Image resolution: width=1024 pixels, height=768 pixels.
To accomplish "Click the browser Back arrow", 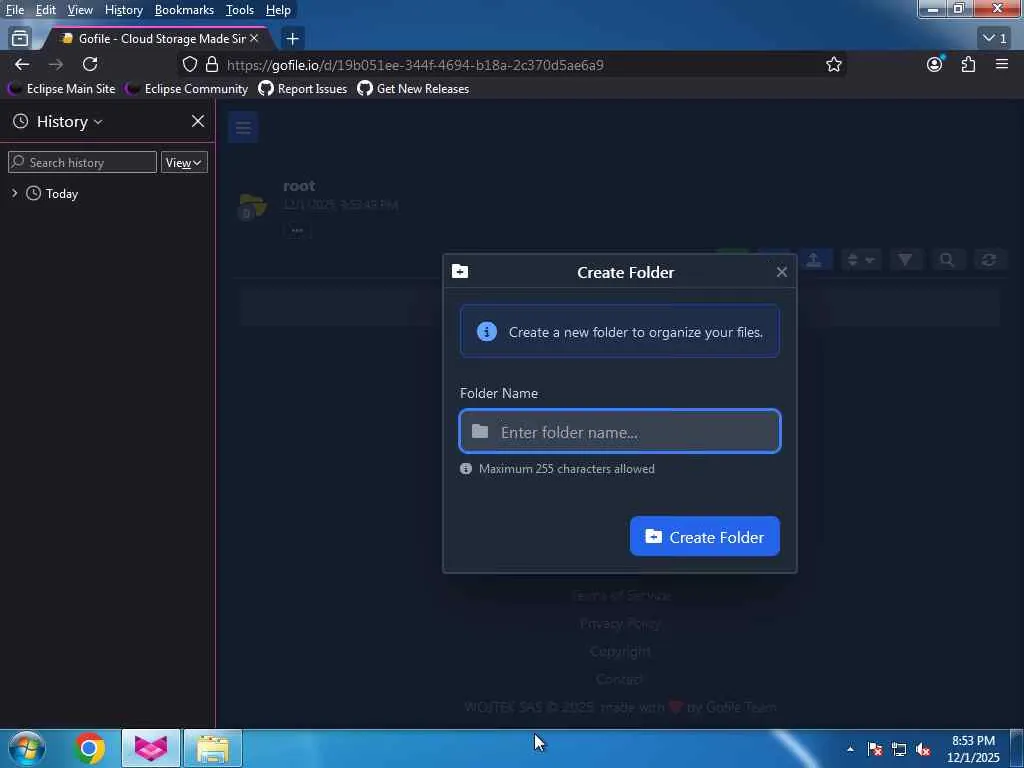I will tap(22, 64).
